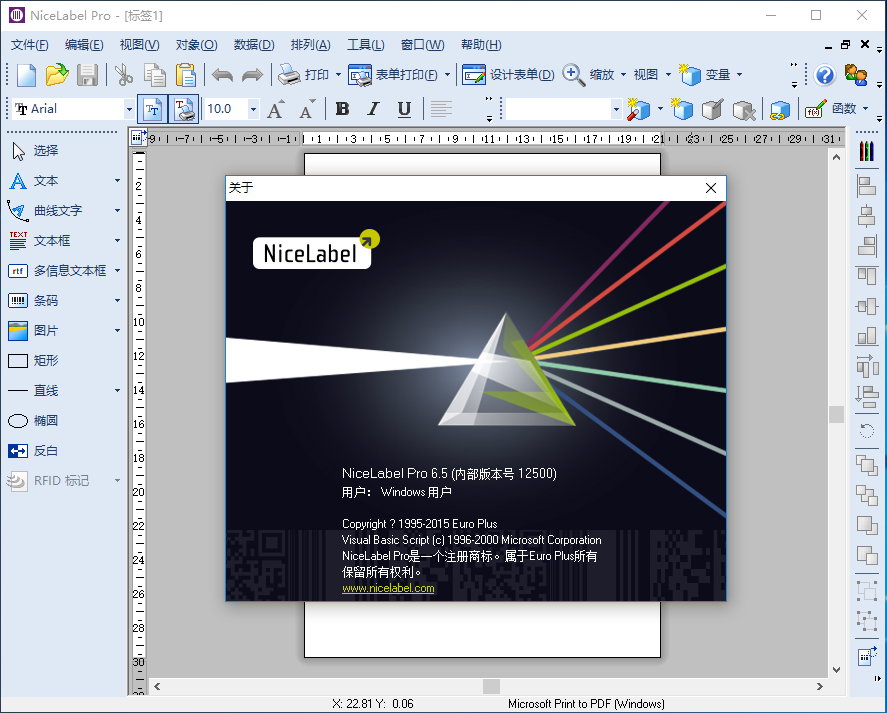
Task: Open the Arial font name dropdown
Action: pyautogui.click(x=129, y=109)
